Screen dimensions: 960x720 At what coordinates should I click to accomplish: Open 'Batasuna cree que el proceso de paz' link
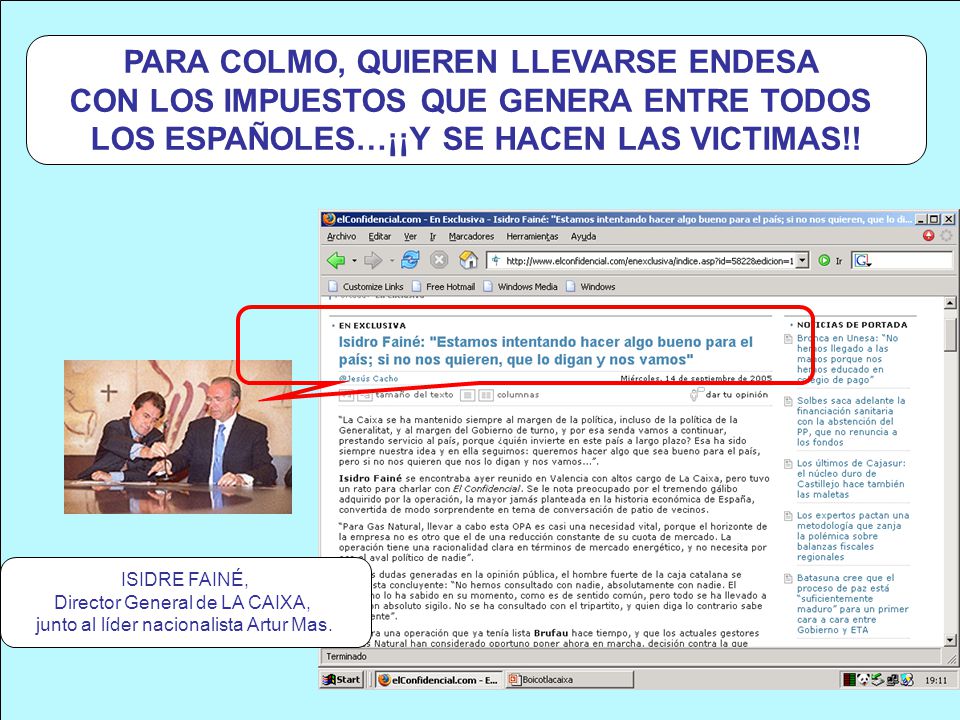[x=852, y=604]
